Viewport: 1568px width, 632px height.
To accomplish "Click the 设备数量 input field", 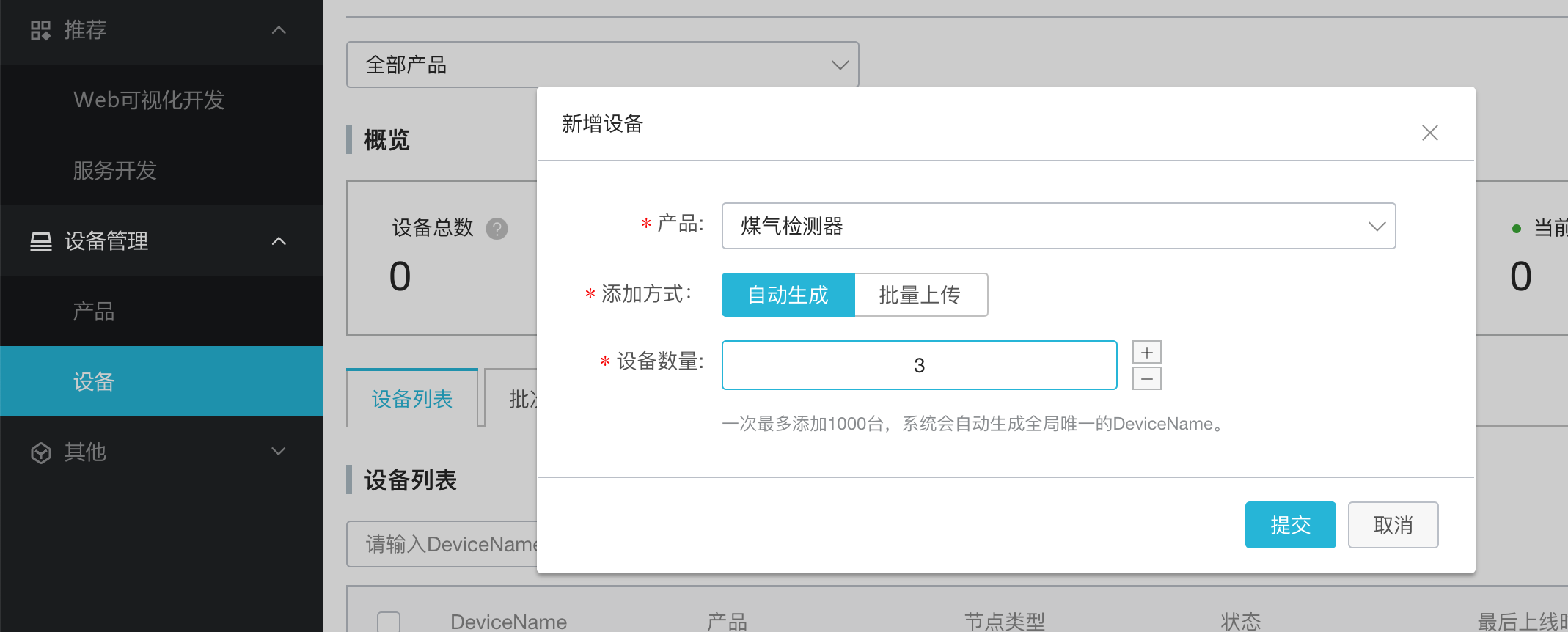I will (918, 365).
